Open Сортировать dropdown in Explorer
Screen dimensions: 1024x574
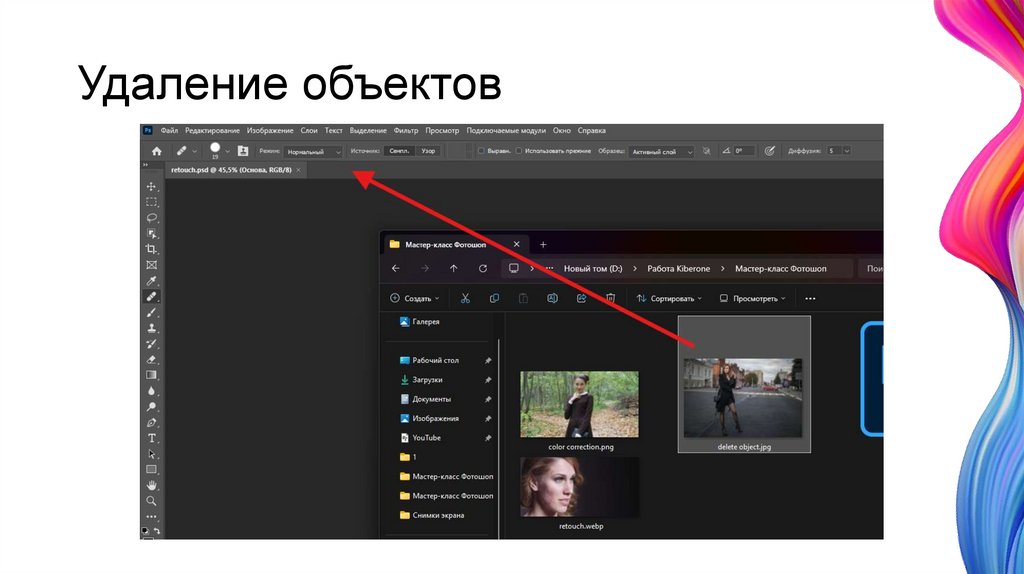[669, 298]
